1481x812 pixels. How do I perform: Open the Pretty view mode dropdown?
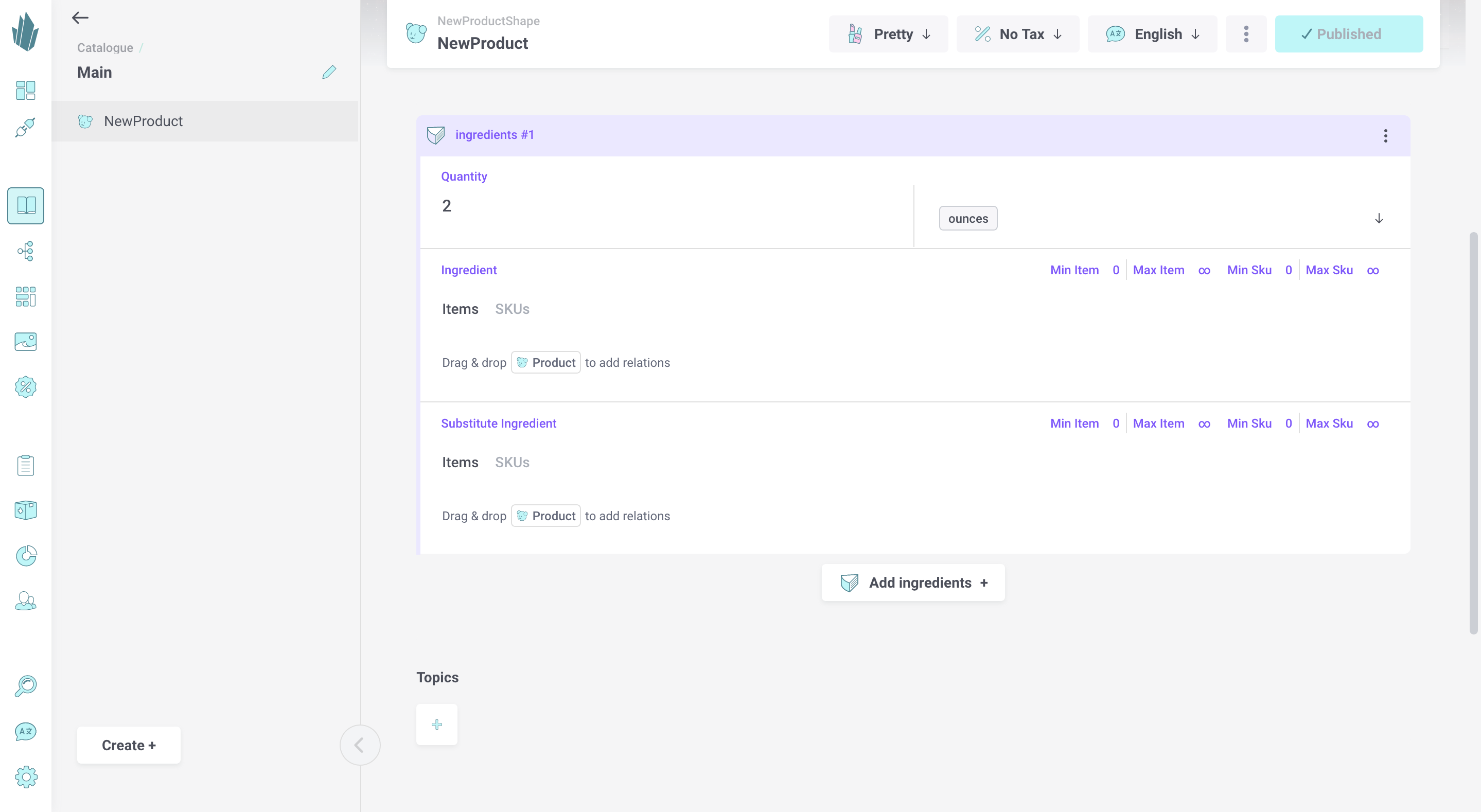(888, 34)
